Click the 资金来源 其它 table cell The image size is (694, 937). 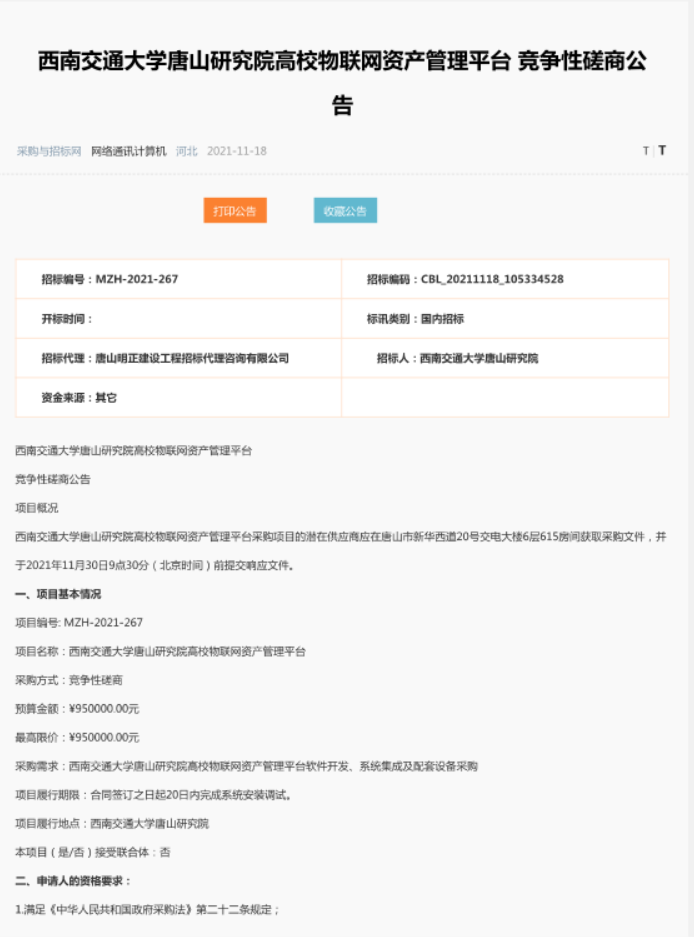179,397
